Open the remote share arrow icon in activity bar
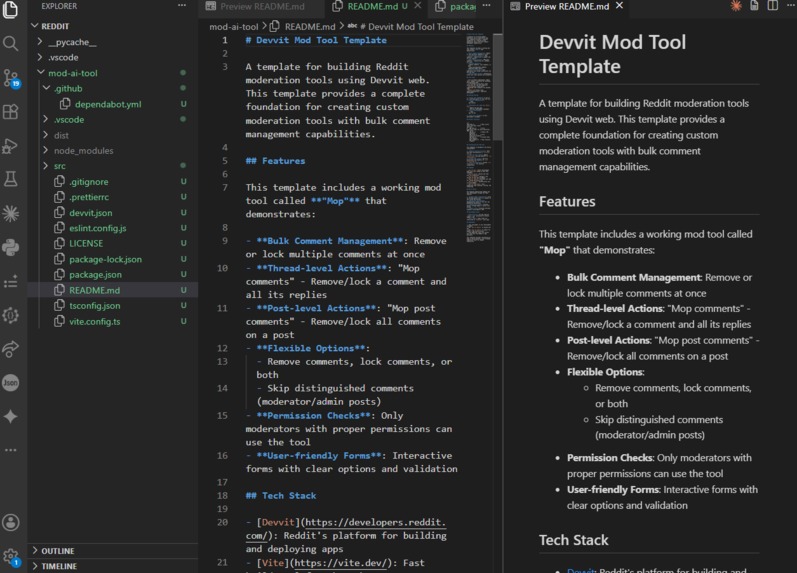Image resolution: width=797 pixels, height=573 pixels. (11, 349)
